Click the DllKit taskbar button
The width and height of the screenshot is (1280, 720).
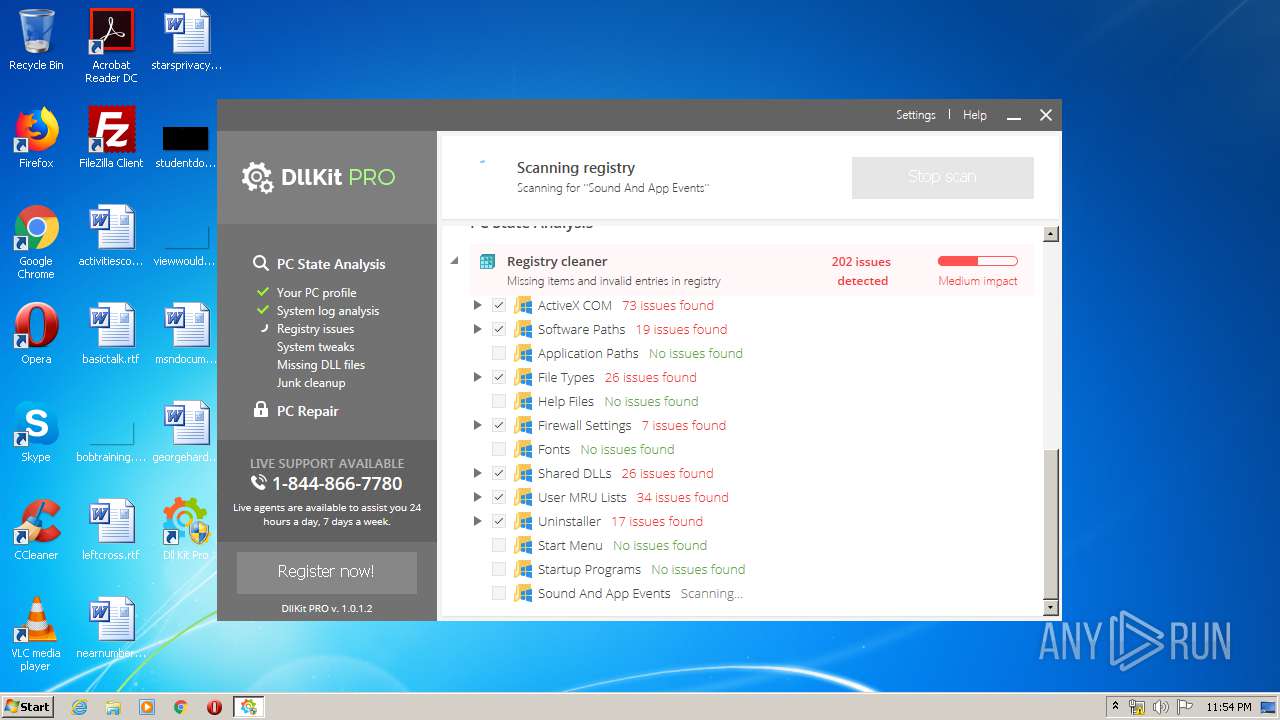(x=248, y=707)
